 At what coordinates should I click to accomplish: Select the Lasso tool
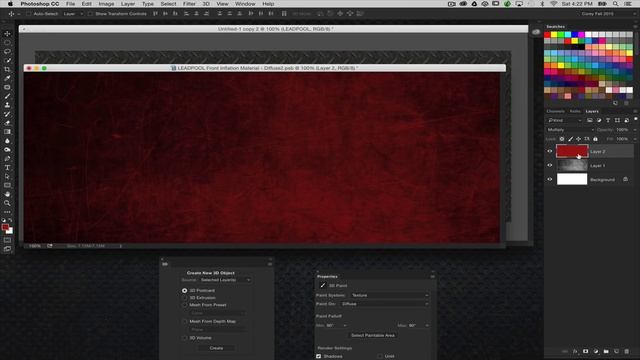pos(7,51)
